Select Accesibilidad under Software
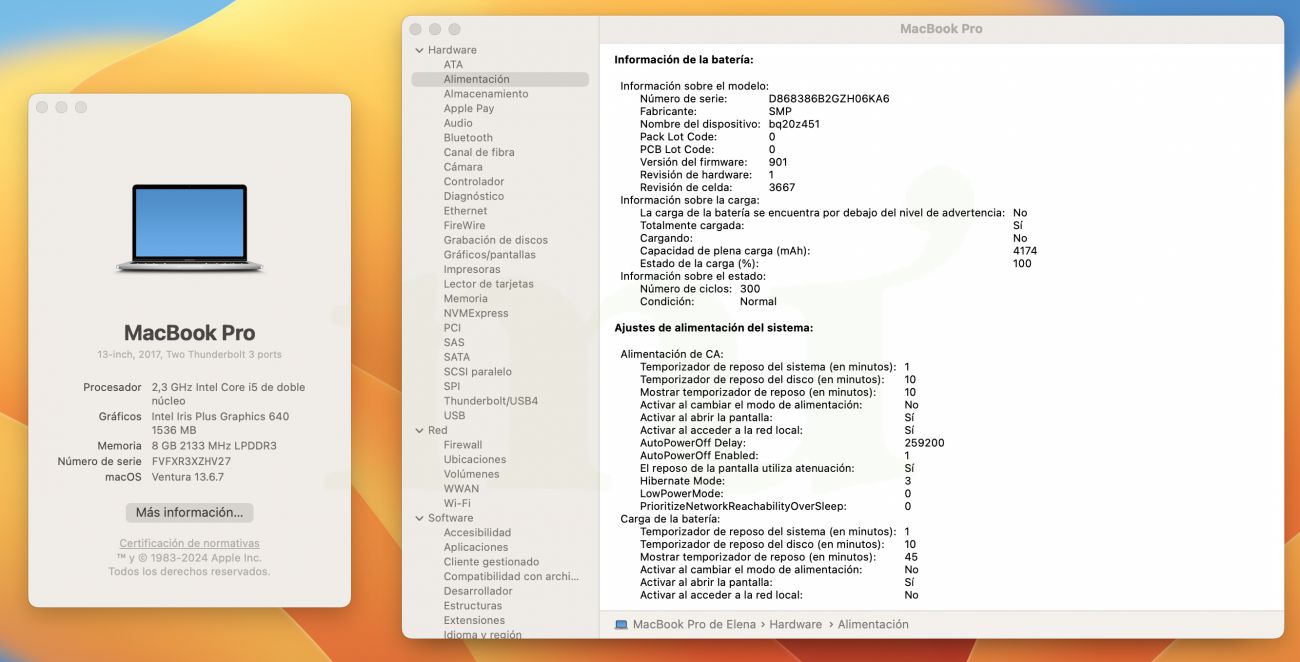Screen dimensions: 1300x662 (x=477, y=533)
